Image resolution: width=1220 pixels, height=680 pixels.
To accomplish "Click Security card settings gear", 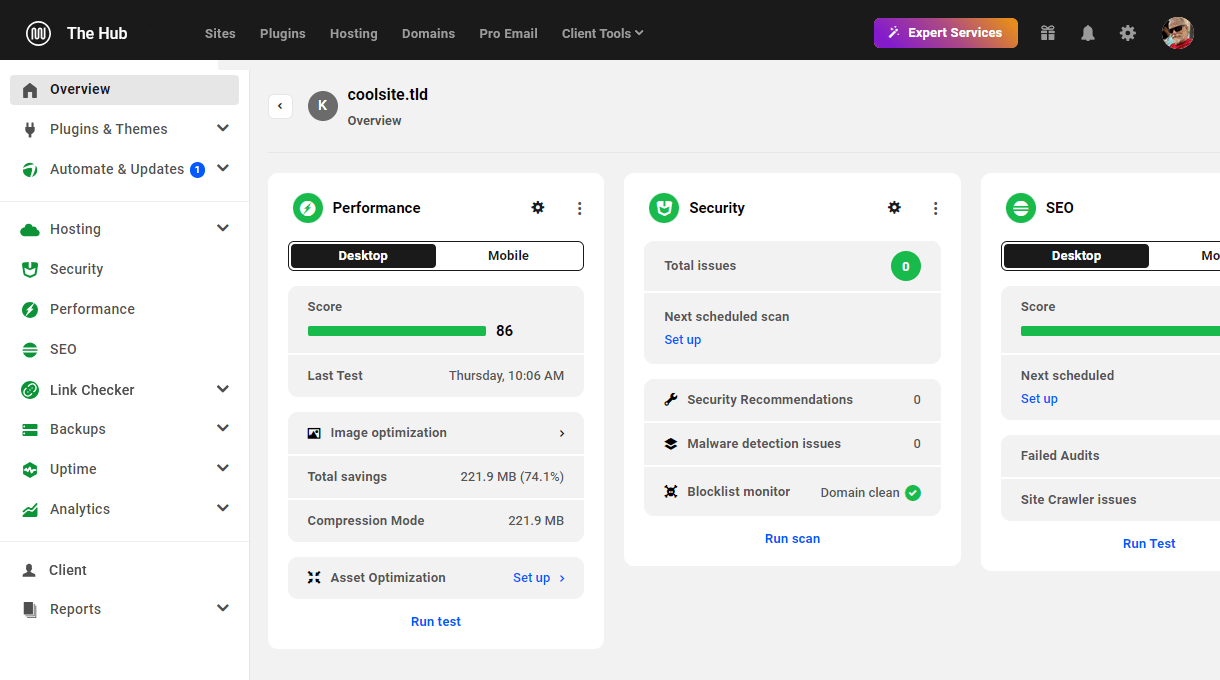I will pyautogui.click(x=894, y=208).
